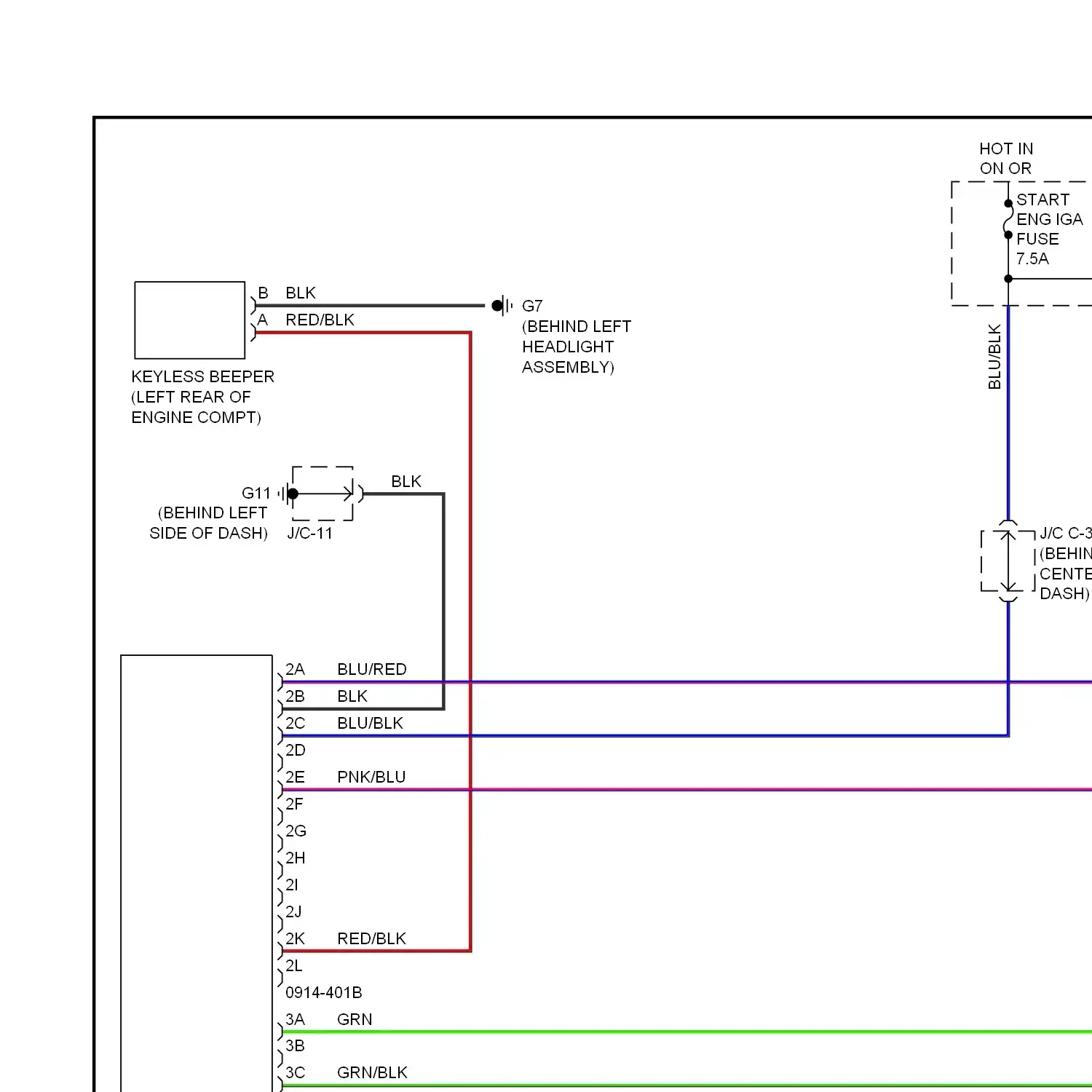This screenshot has height=1092, width=1092.
Task: Click the J/C-11 junction connector box
Action: (323, 494)
